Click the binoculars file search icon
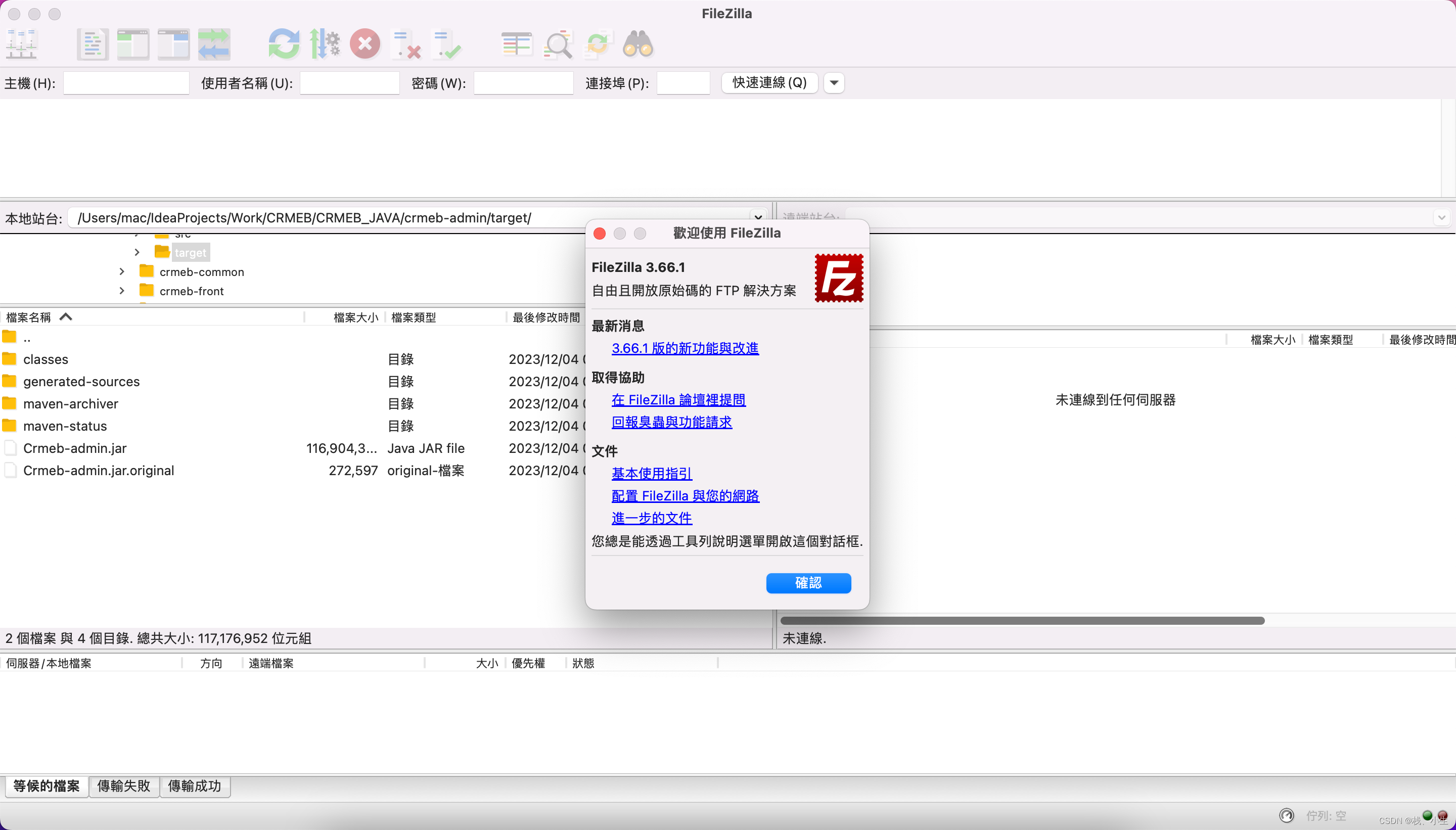This screenshot has height=830, width=1456. [638, 44]
